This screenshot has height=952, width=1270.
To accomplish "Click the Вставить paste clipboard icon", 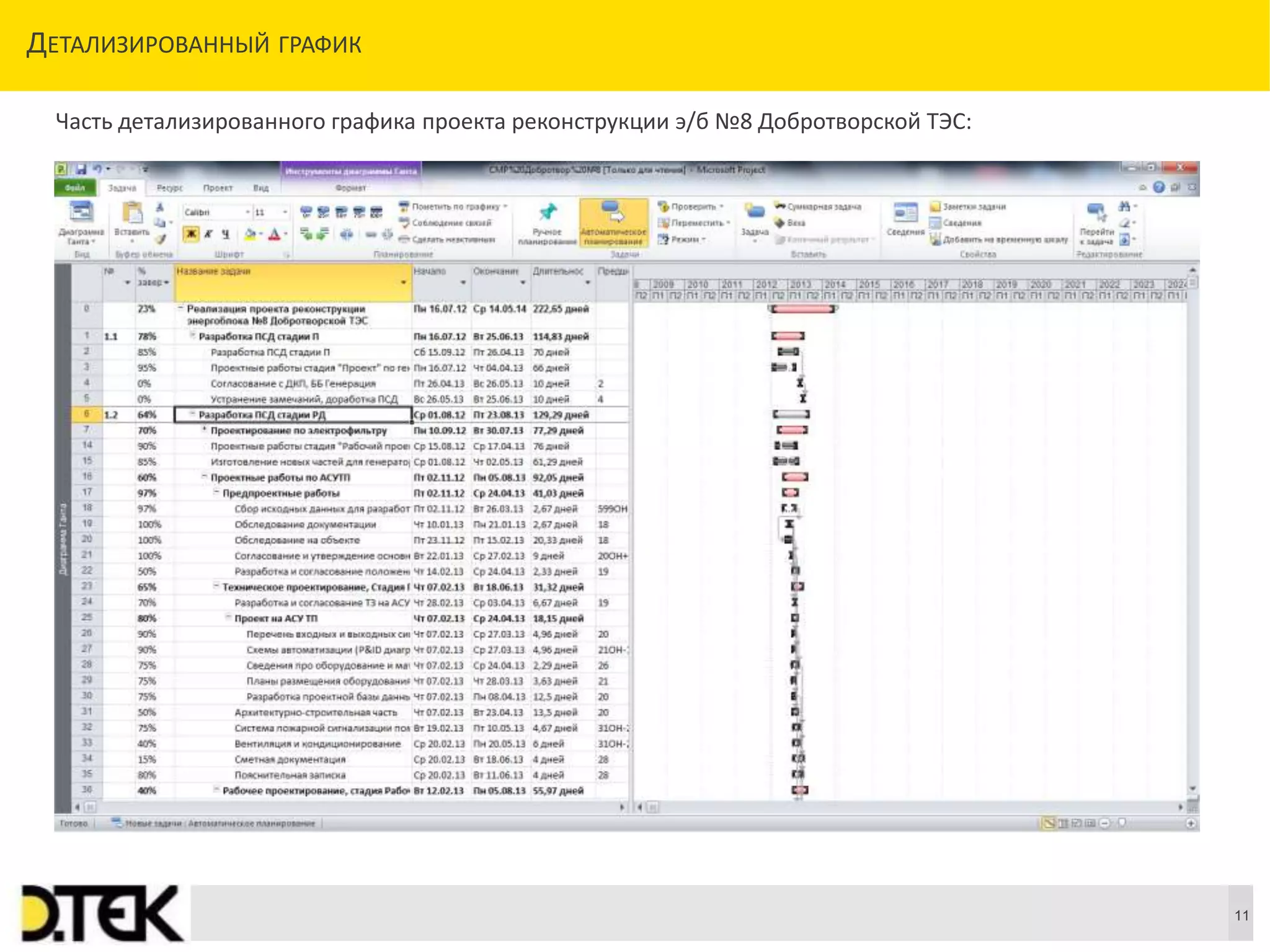I will [131, 214].
